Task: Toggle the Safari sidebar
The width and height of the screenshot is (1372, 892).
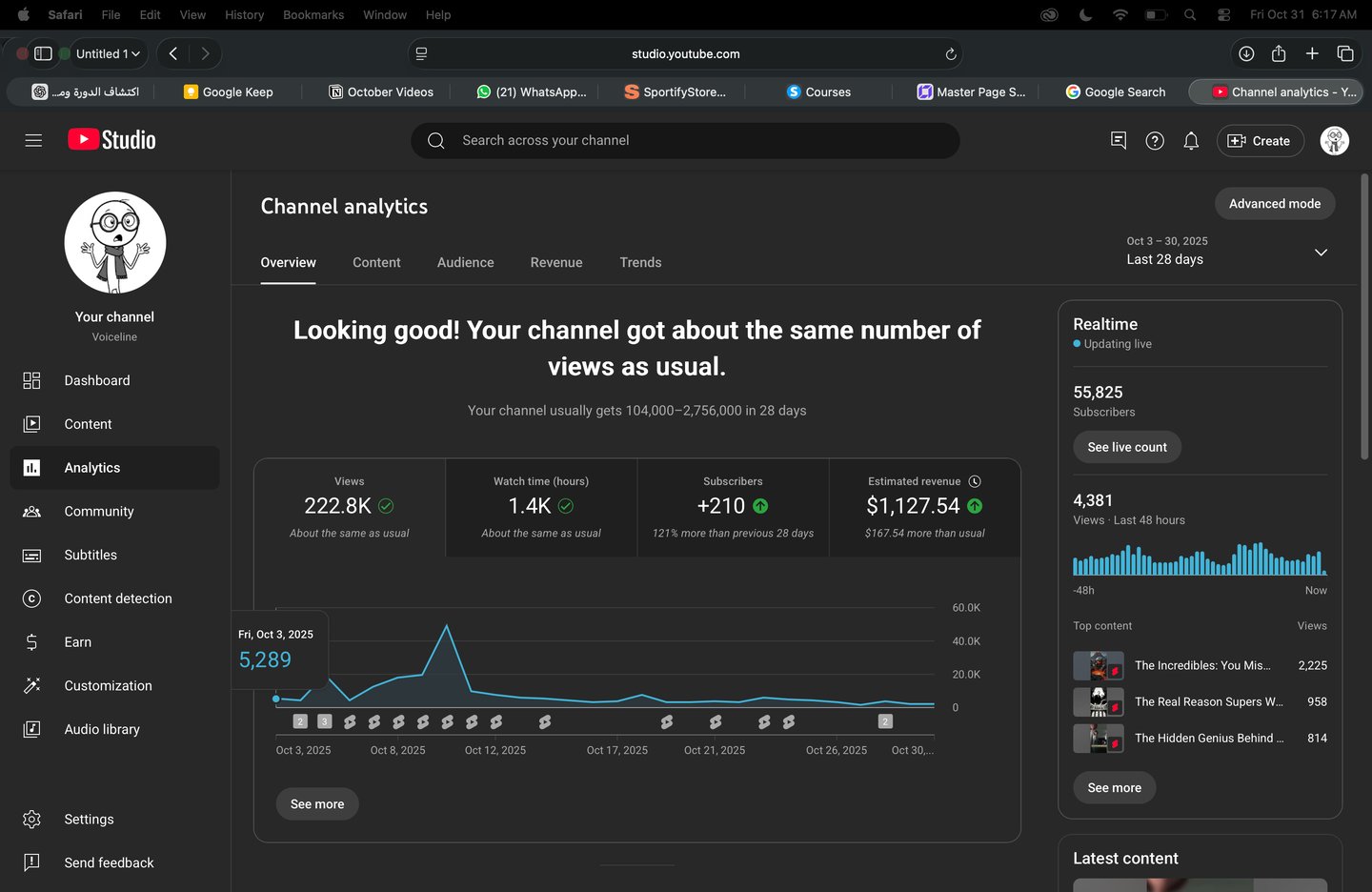Action: click(43, 53)
